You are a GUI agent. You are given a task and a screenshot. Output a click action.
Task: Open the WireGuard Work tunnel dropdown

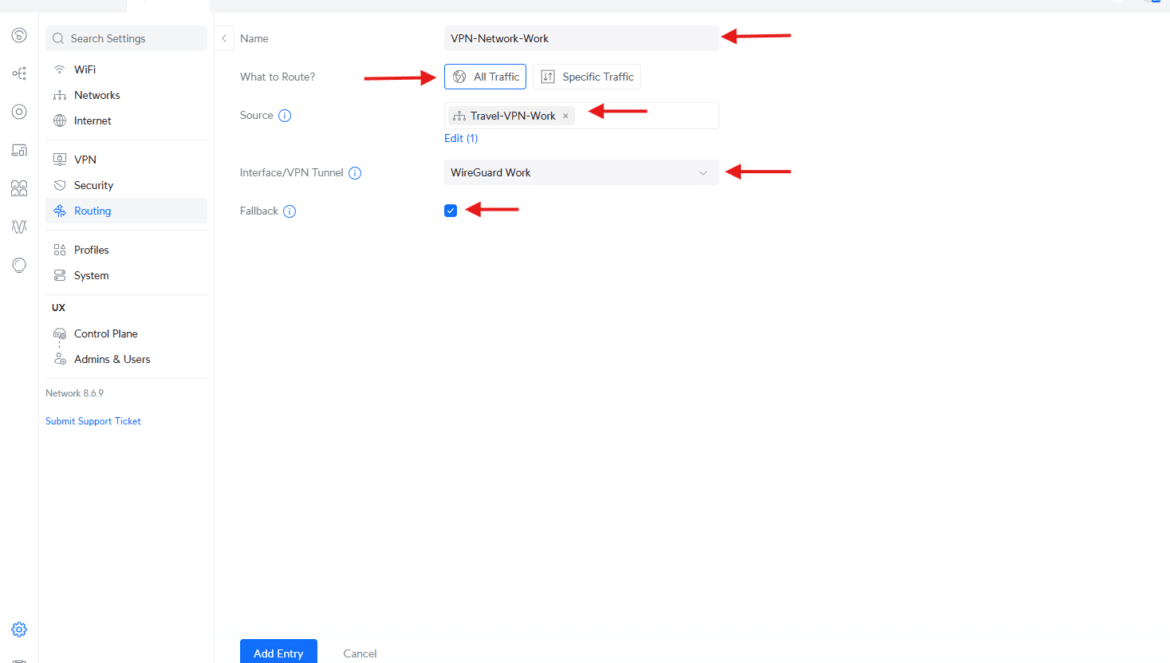581,172
